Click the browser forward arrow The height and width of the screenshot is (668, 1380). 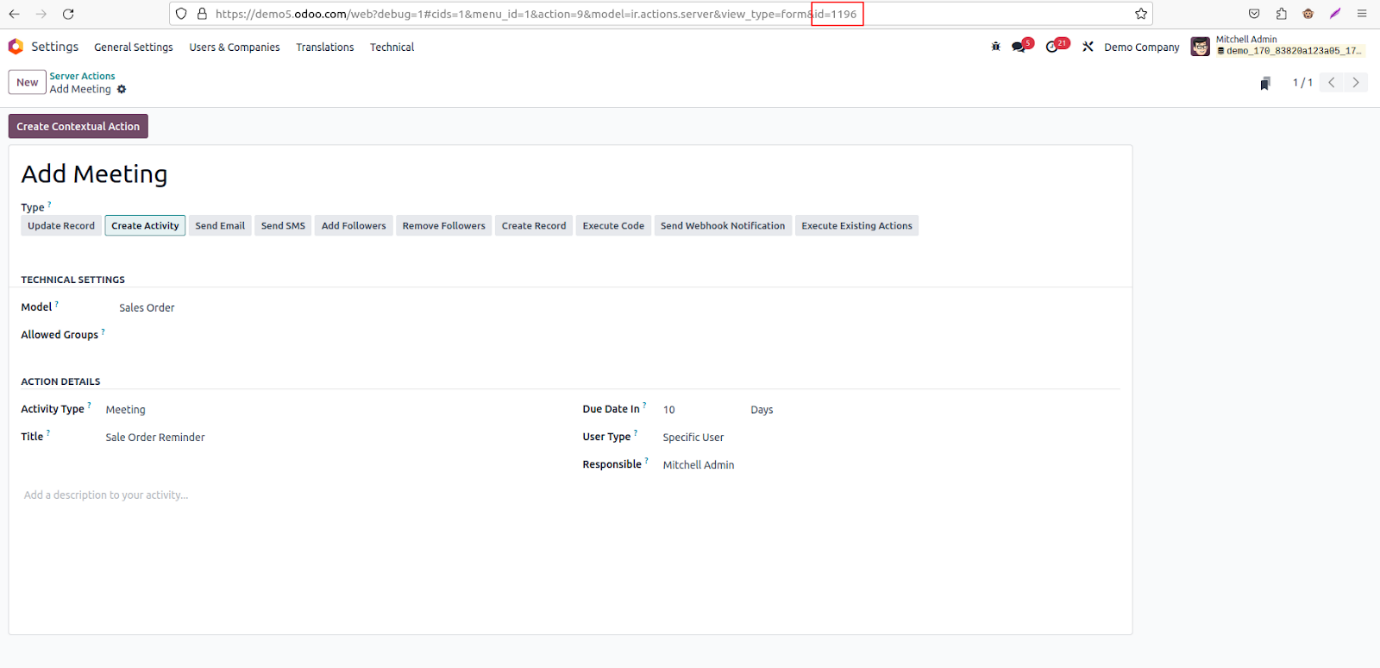coord(41,14)
